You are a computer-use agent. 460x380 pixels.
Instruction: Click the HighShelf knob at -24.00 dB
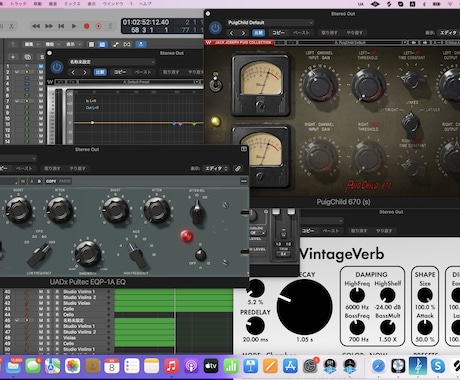(x=388, y=295)
